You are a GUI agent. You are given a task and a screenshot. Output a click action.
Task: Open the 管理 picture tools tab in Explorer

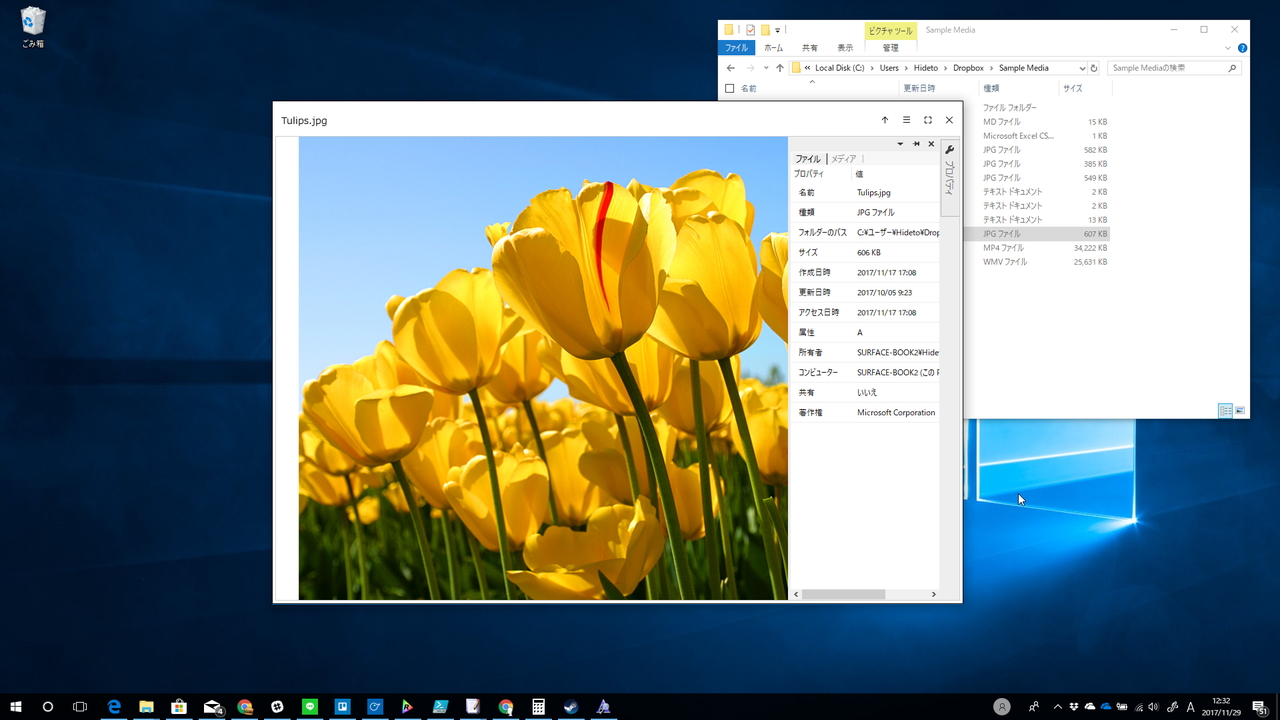890,48
